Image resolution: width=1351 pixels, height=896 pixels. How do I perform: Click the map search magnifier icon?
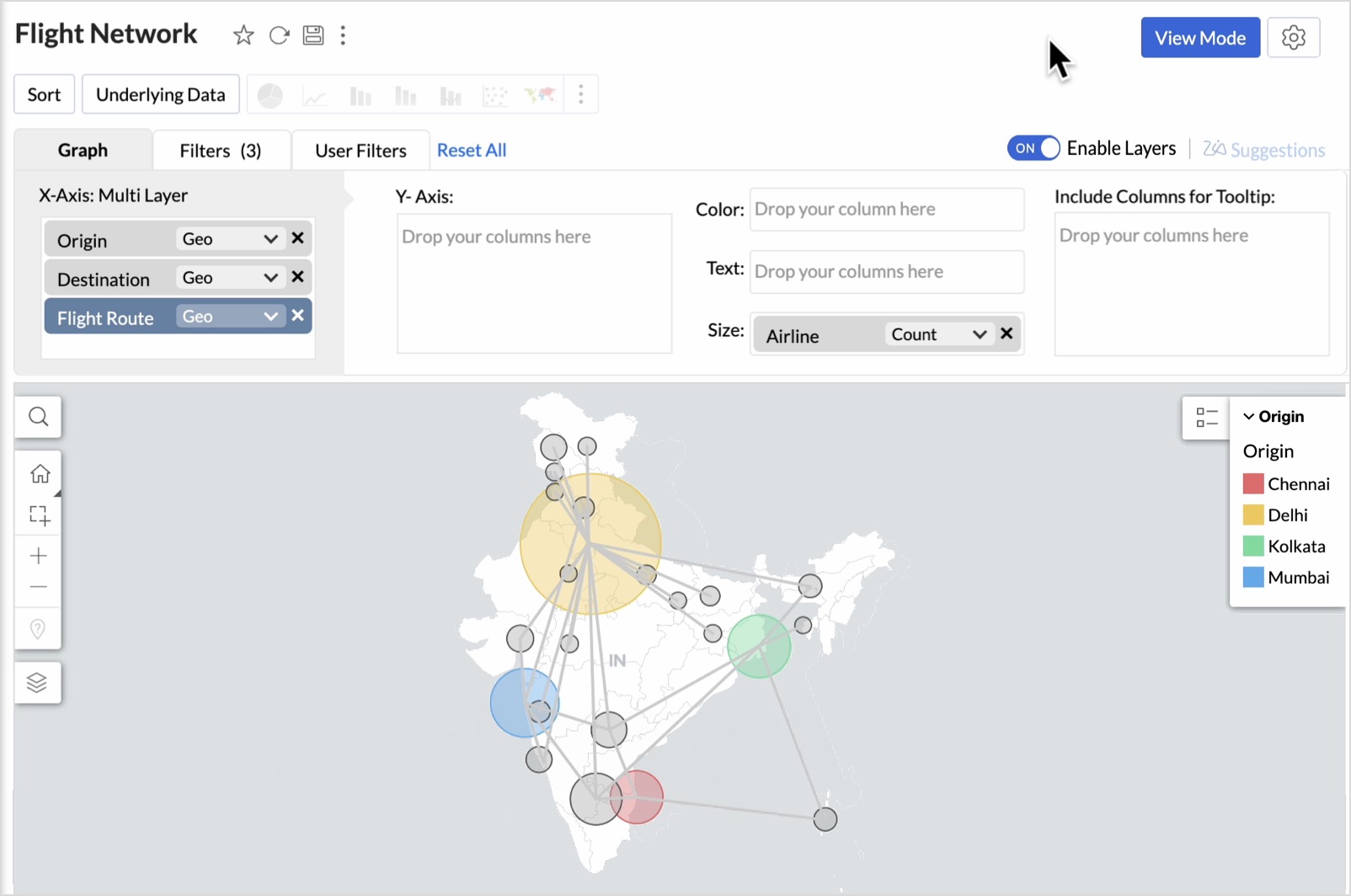[38, 417]
